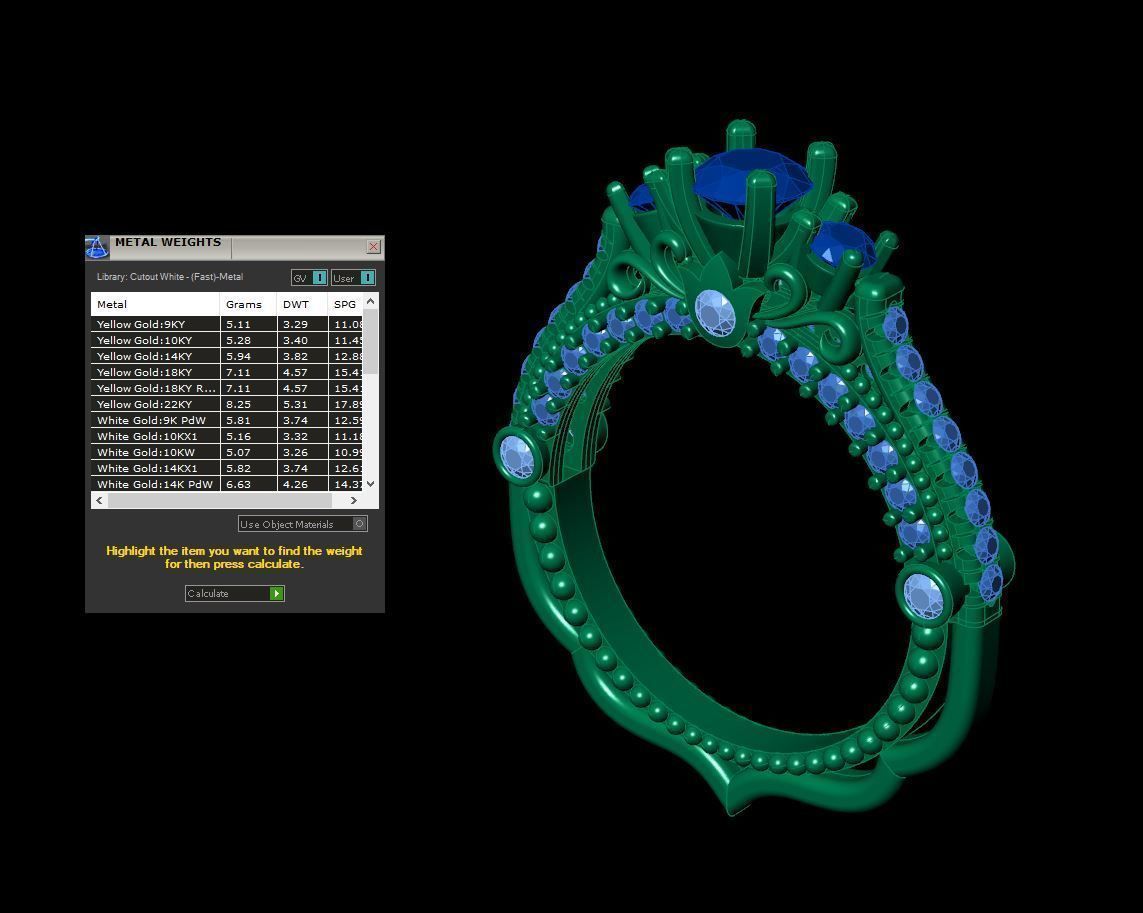Click the 3.29 DWT value for 9KY
Viewport: 1143px width, 913px height.
click(295, 324)
